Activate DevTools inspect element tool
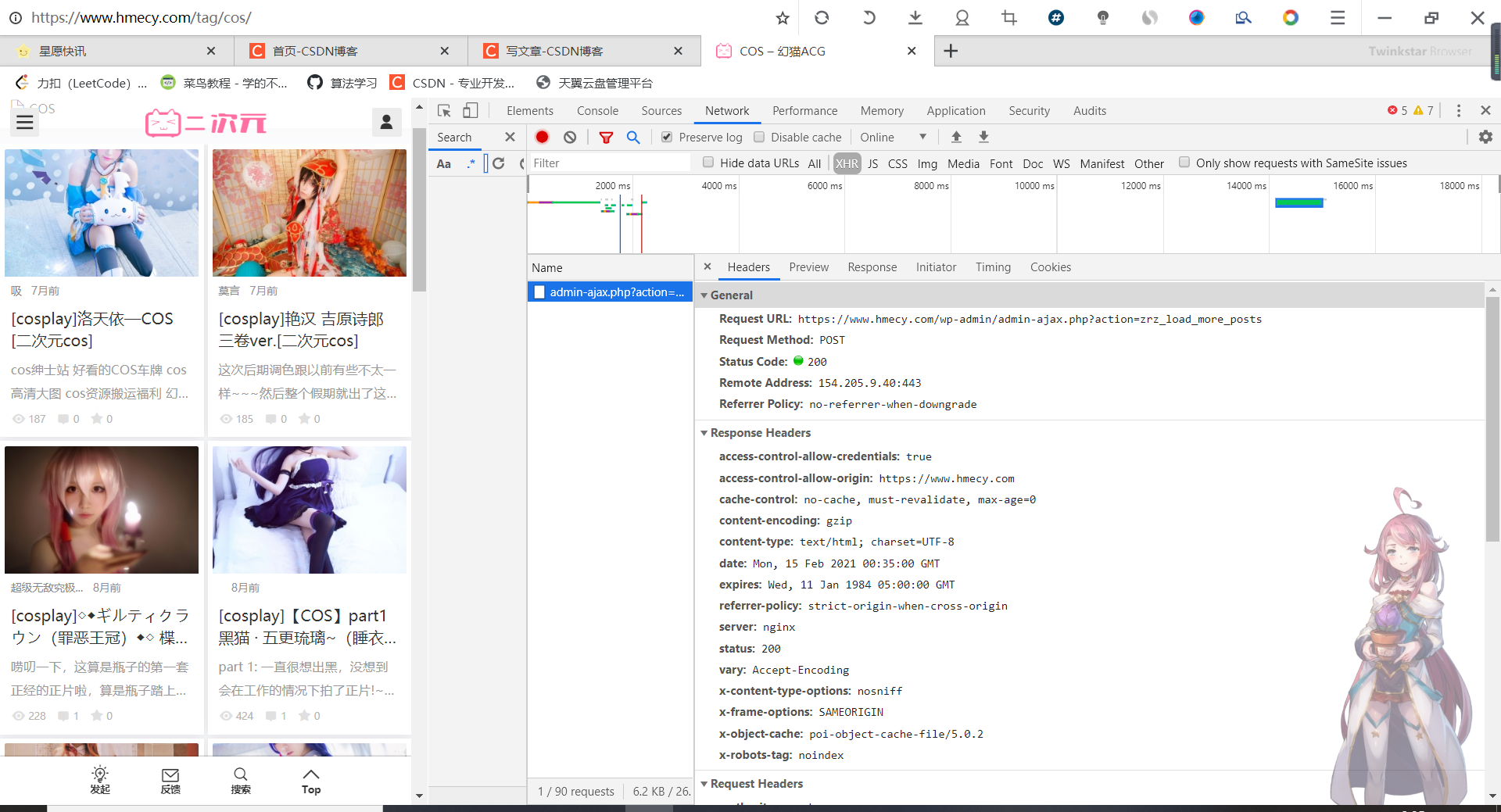 click(x=444, y=111)
